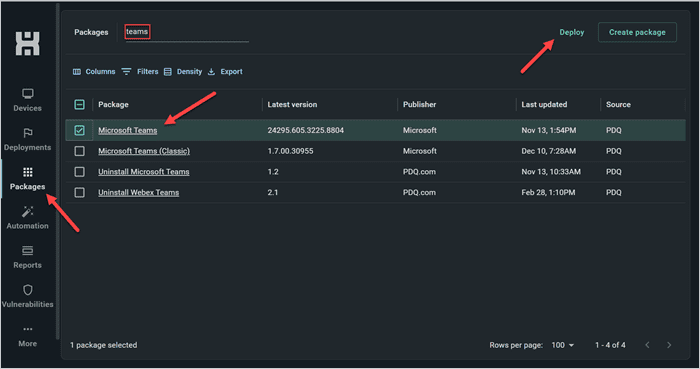The height and width of the screenshot is (369, 700).
Task: Open the Microsoft Teams package link
Action: [x=128, y=130]
